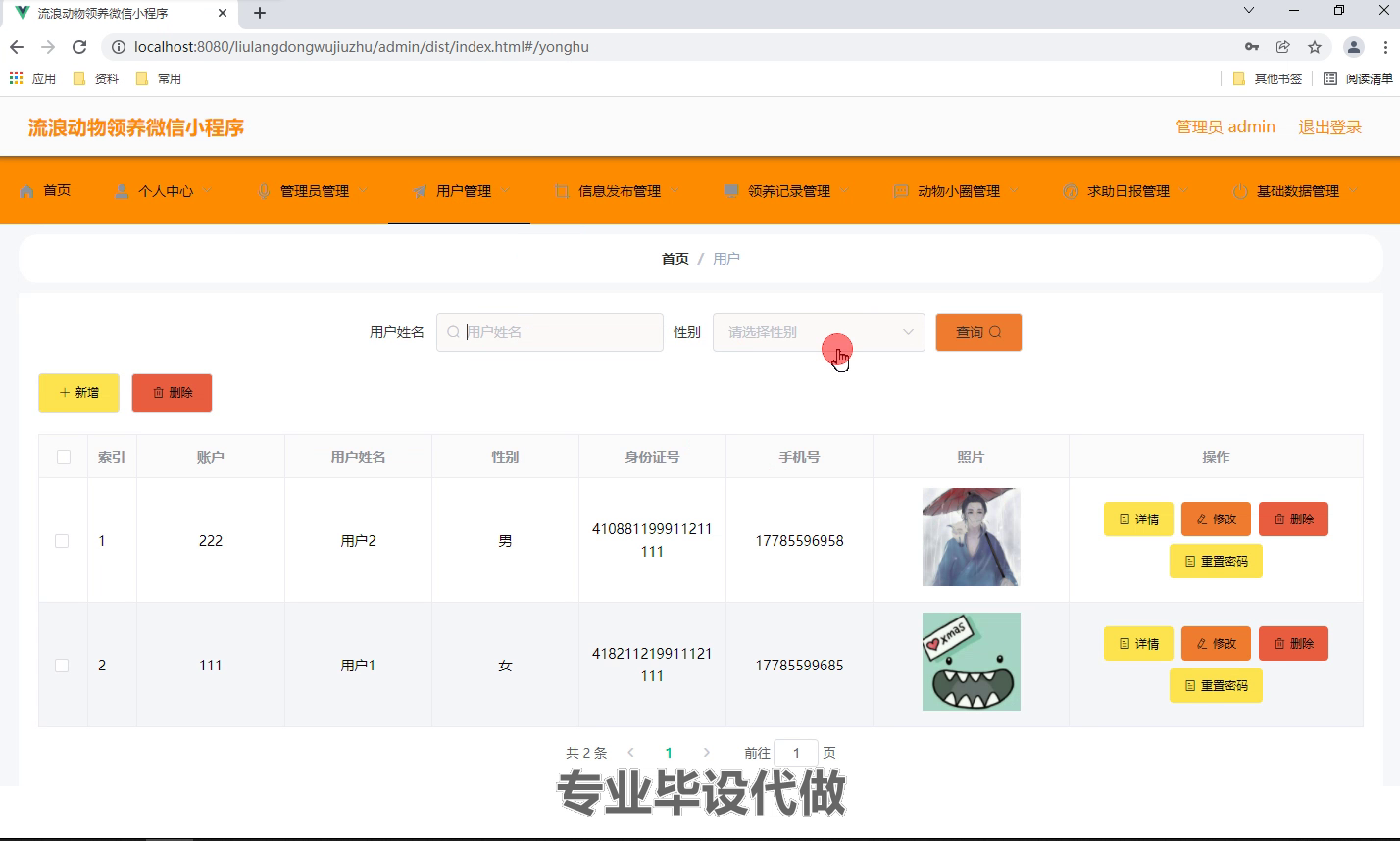
Task: Click the 账户 column header
Action: (x=211, y=457)
